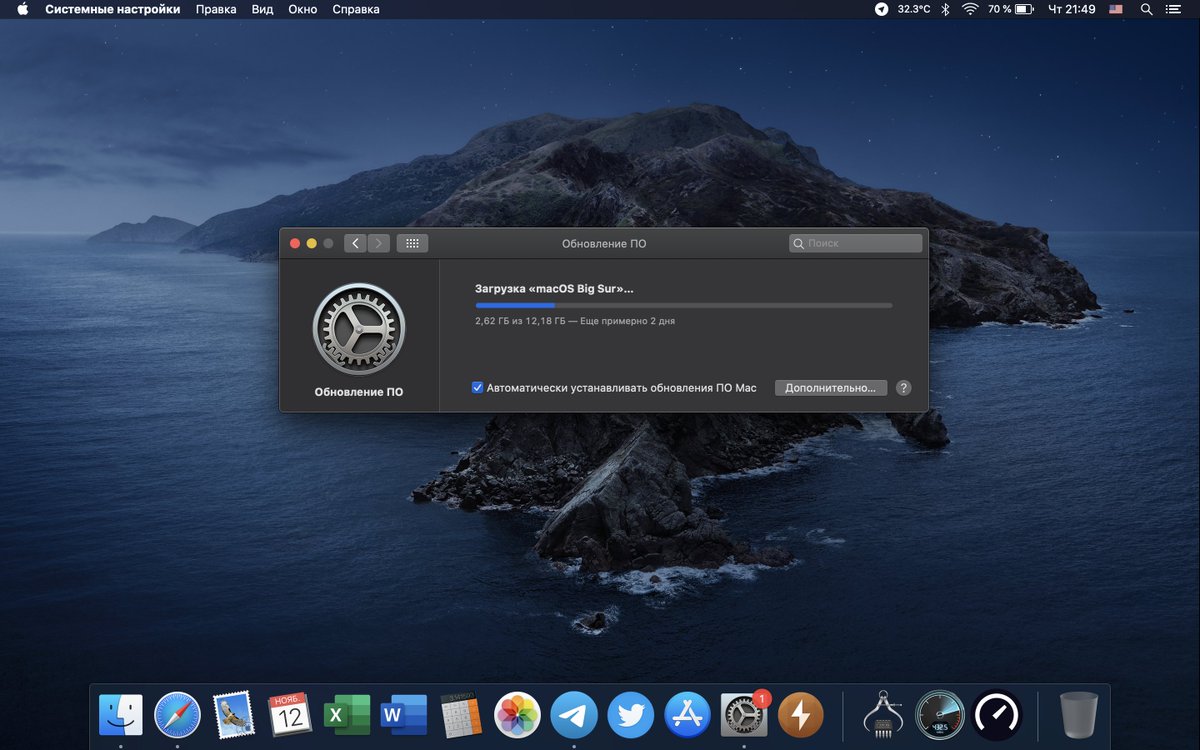Enable automatic Mac software updates checkbox
This screenshot has height=750, width=1200.
point(478,387)
